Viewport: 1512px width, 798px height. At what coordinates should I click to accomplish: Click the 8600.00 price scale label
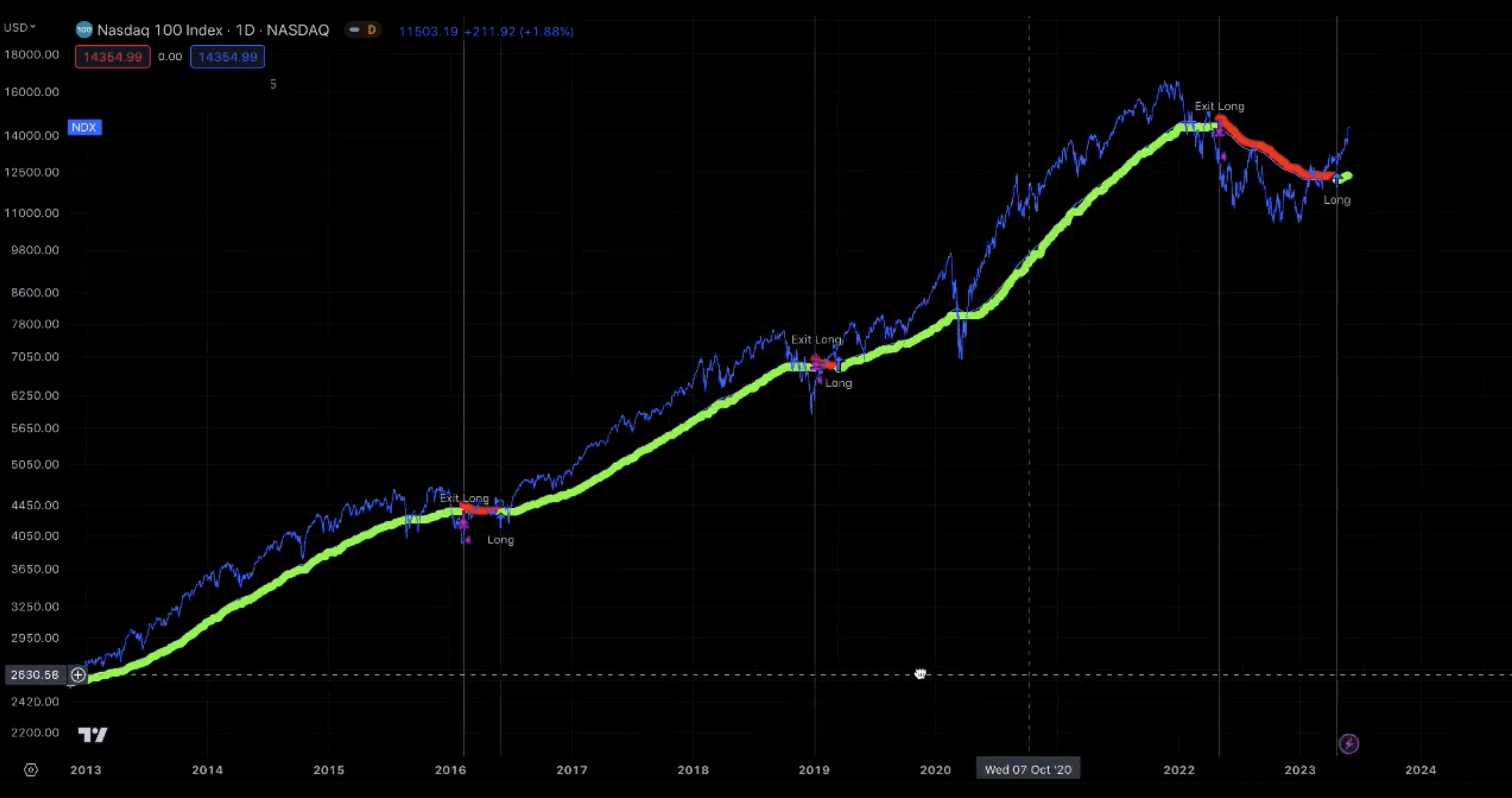click(35, 292)
